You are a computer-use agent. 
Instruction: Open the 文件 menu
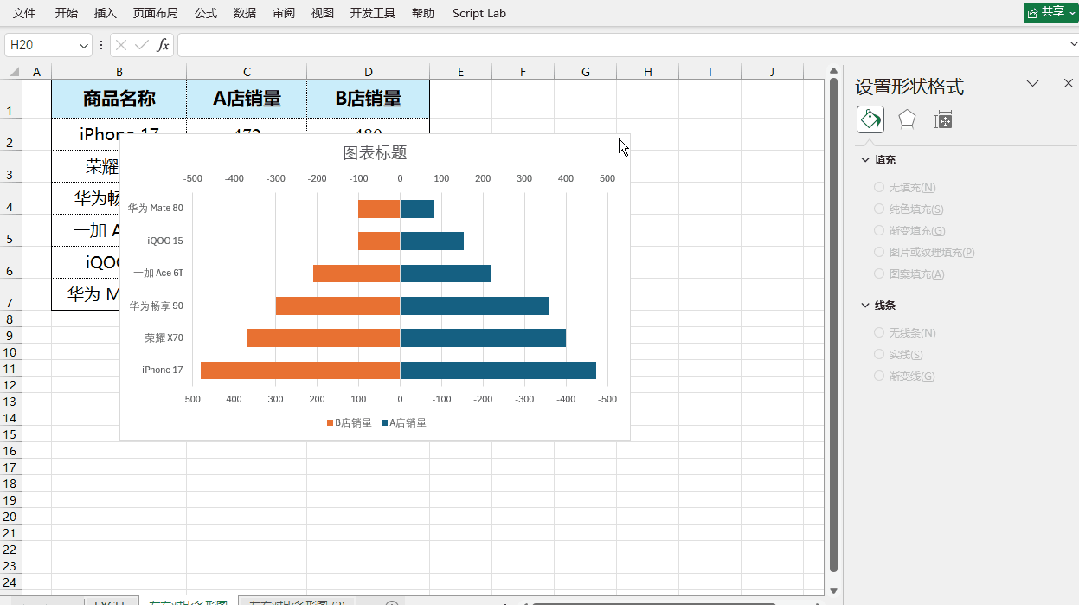[24, 13]
